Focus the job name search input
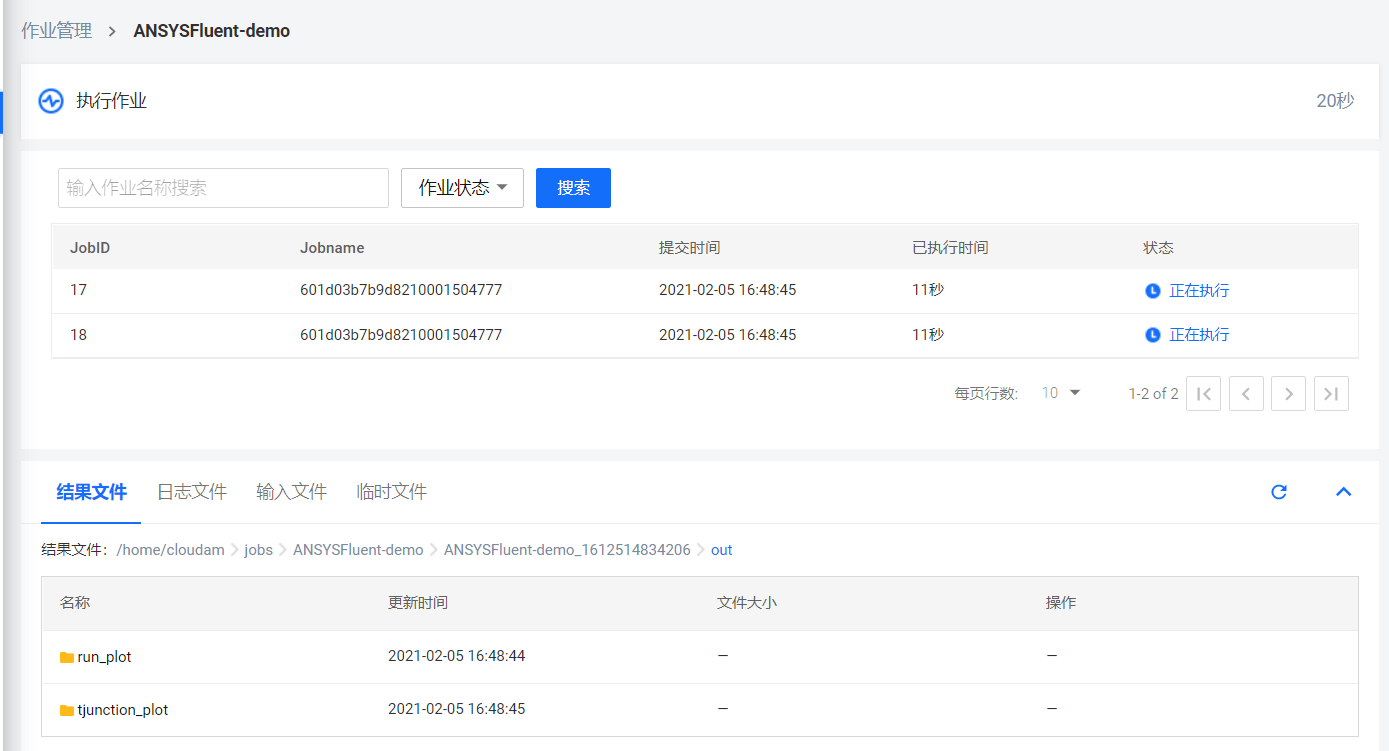 point(223,188)
